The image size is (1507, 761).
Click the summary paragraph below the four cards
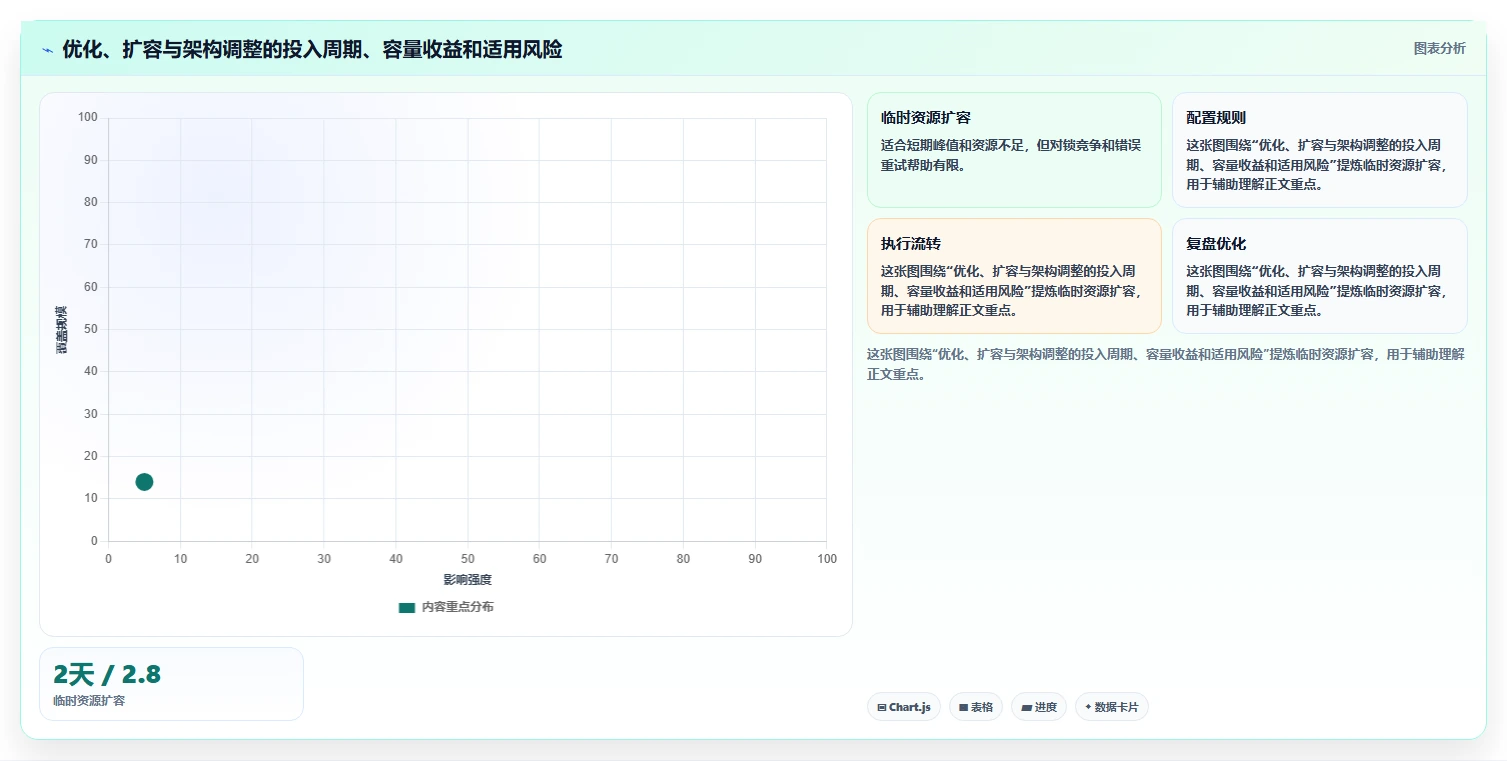pyautogui.click(x=1166, y=364)
